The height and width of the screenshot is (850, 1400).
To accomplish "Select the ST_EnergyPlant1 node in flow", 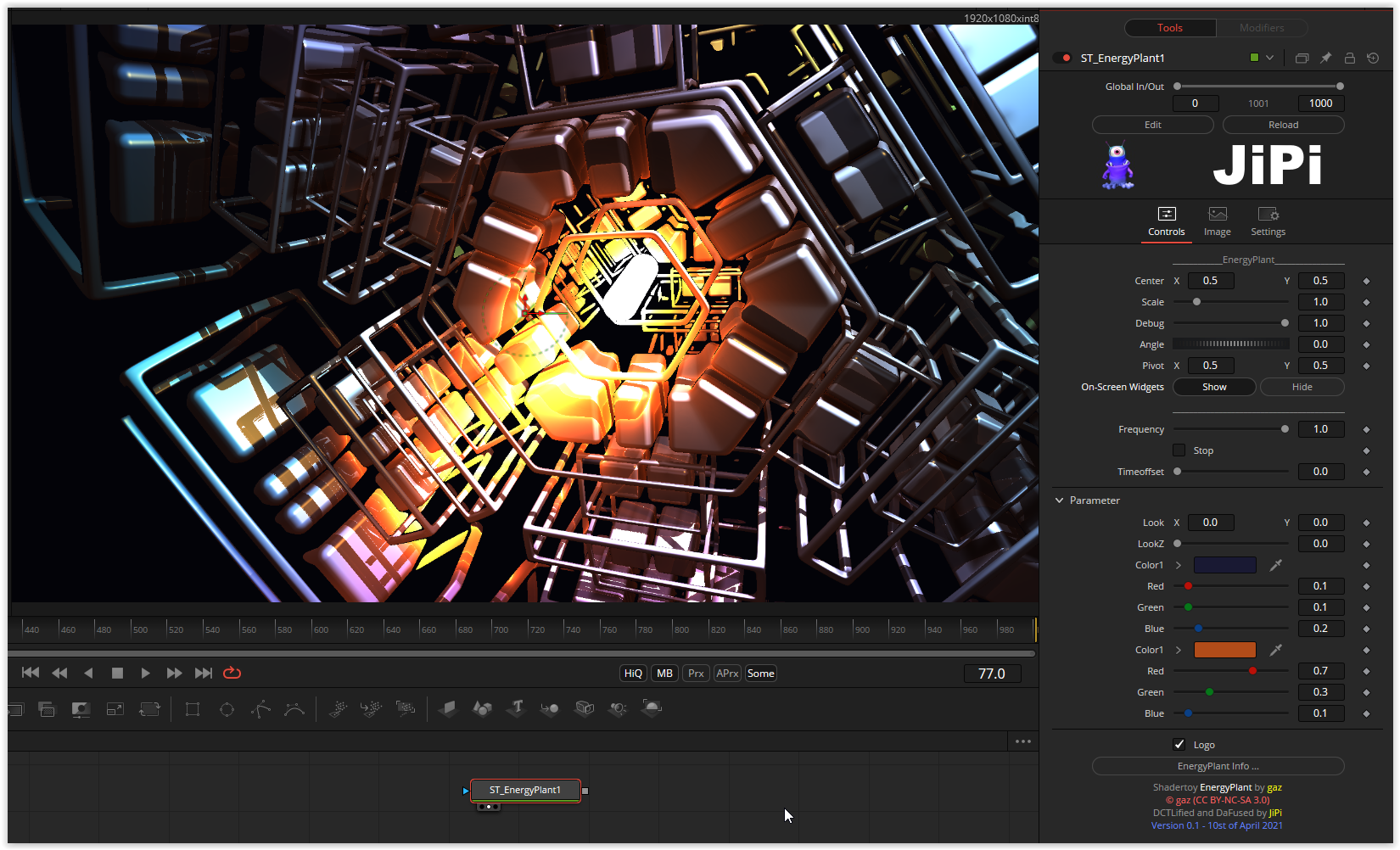I will [525, 791].
